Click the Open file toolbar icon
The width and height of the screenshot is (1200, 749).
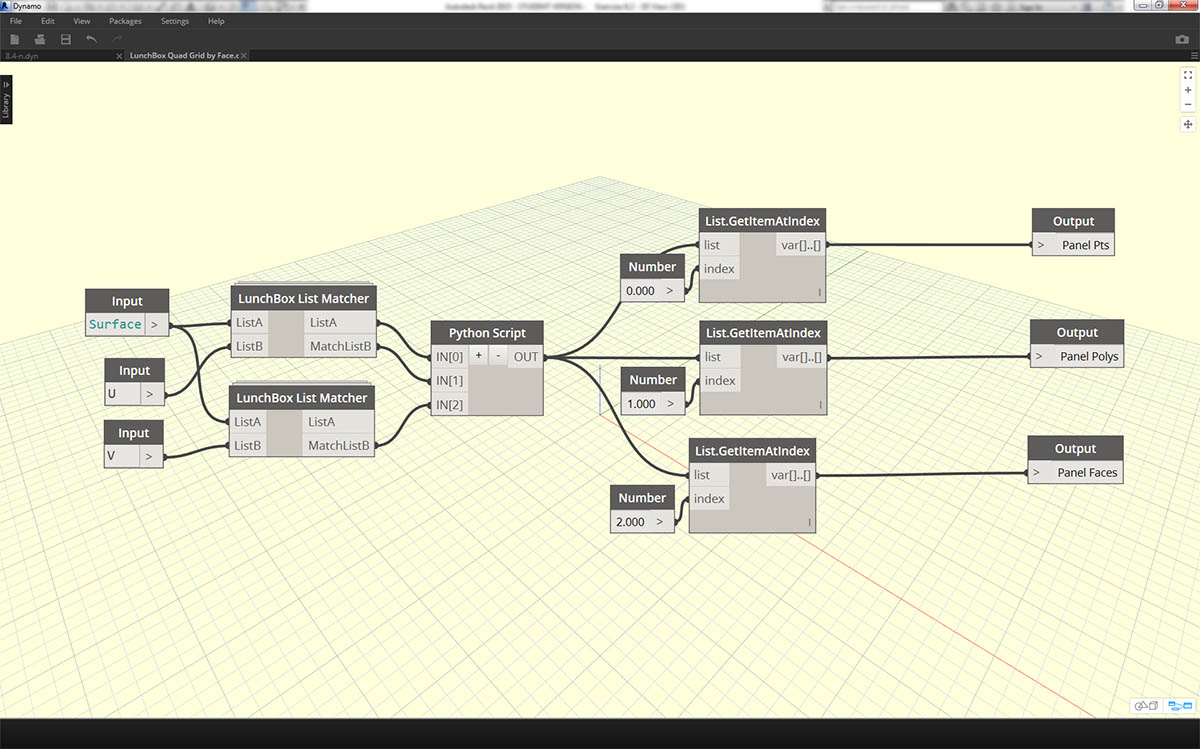tap(40, 39)
